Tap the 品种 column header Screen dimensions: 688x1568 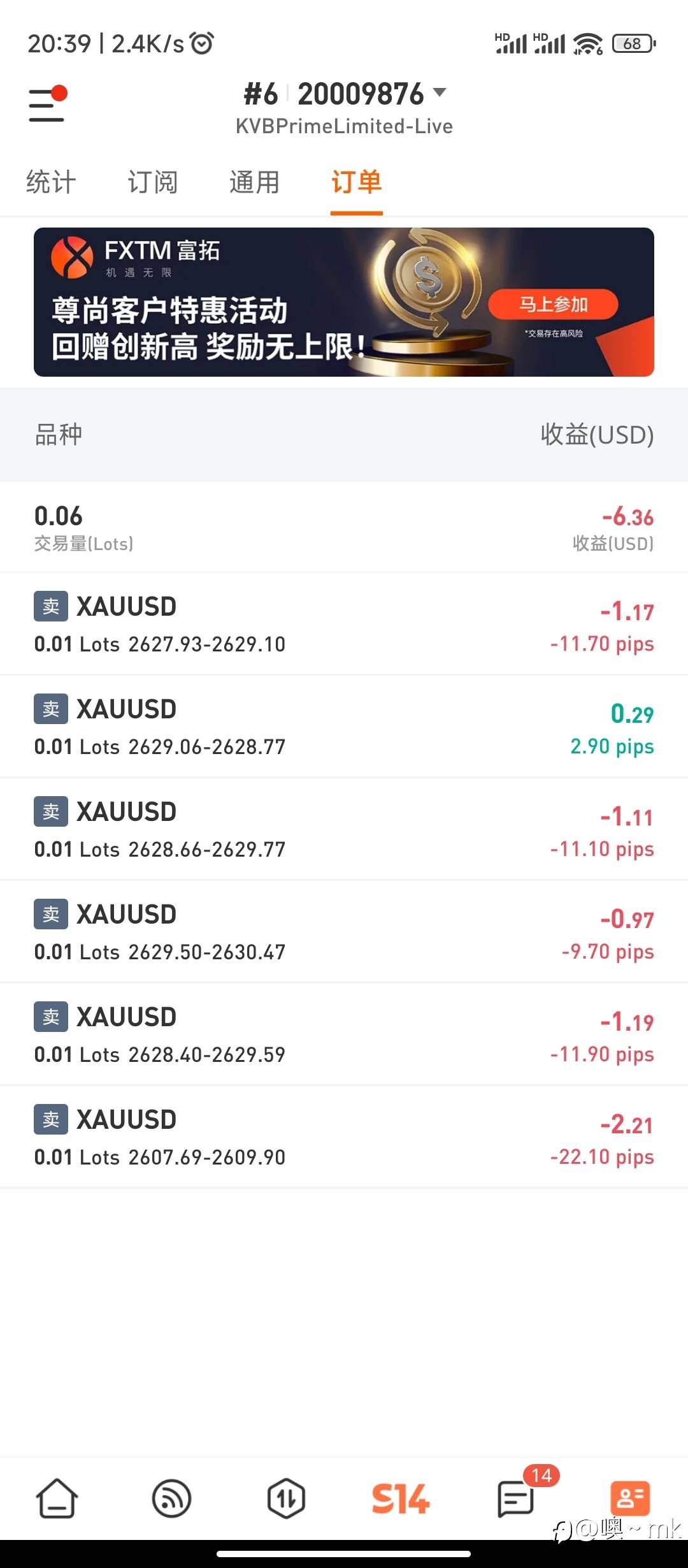click(x=59, y=435)
